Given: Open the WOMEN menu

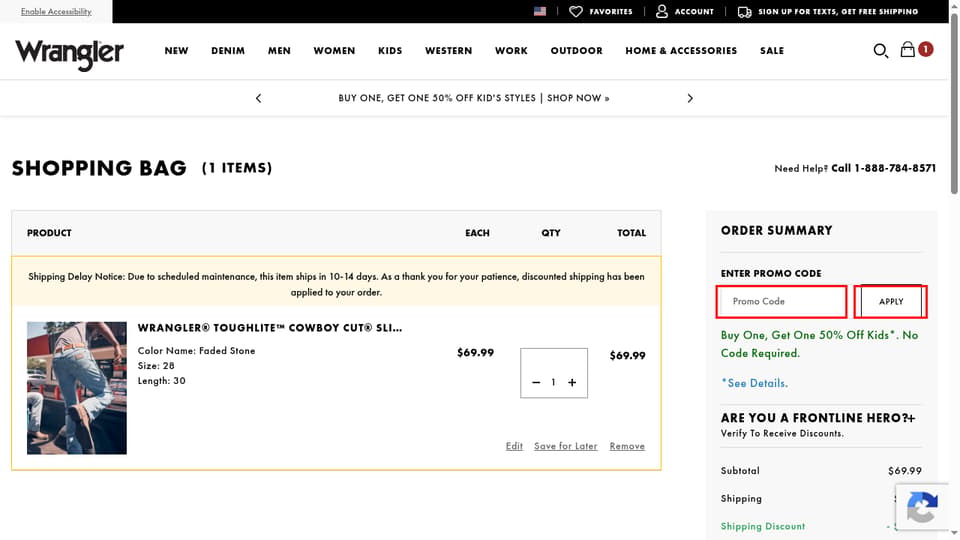Looking at the screenshot, I should coord(334,51).
